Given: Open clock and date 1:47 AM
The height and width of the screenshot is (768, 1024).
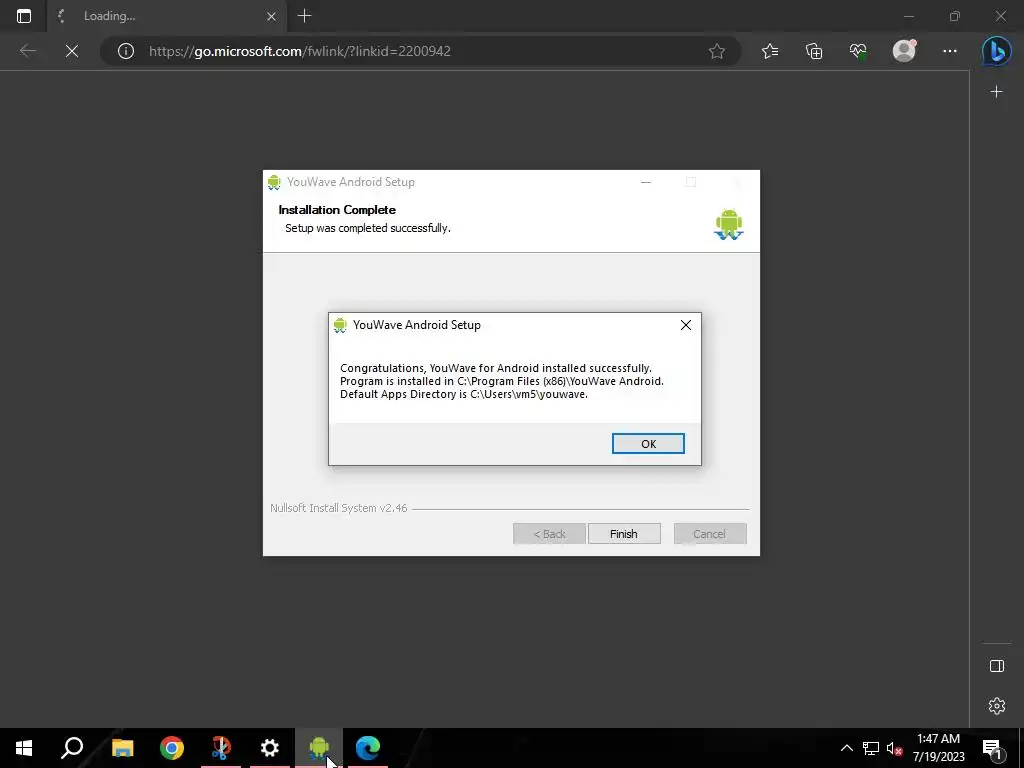Looking at the screenshot, I should click(938, 748).
